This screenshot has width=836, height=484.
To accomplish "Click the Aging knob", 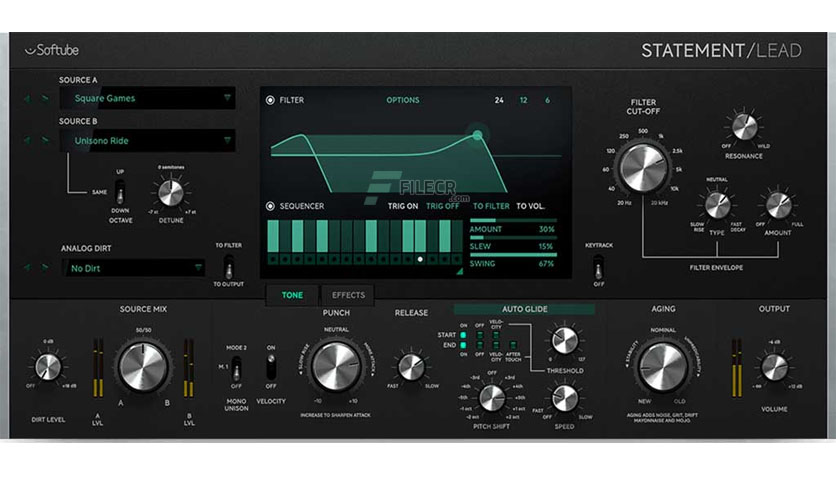I will point(663,367).
